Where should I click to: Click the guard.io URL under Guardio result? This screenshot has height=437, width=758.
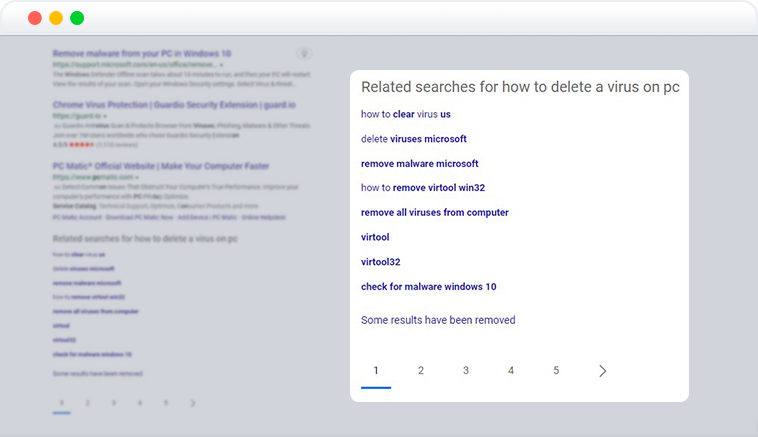tap(77, 116)
